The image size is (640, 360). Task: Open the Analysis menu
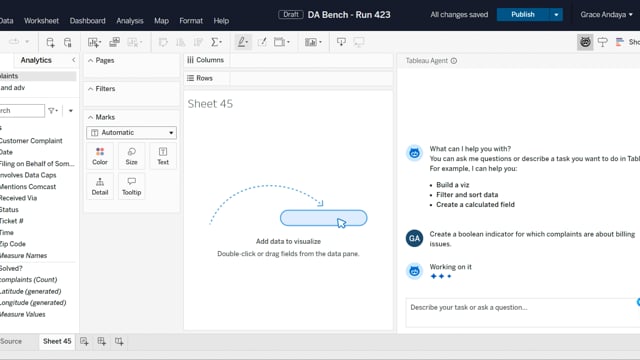pyautogui.click(x=130, y=21)
